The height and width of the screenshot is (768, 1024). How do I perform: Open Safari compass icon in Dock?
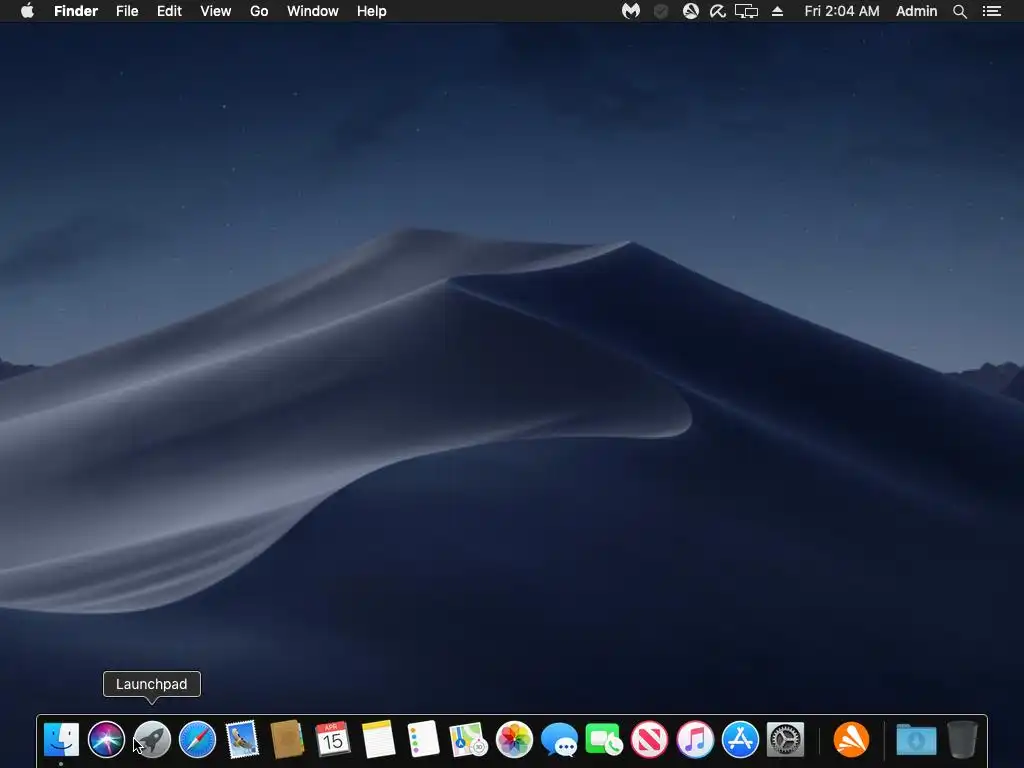point(197,740)
